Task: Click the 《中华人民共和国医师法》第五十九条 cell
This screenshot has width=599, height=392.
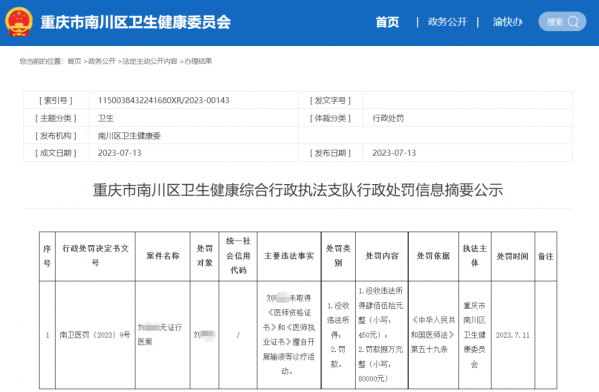Action: click(433, 335)
